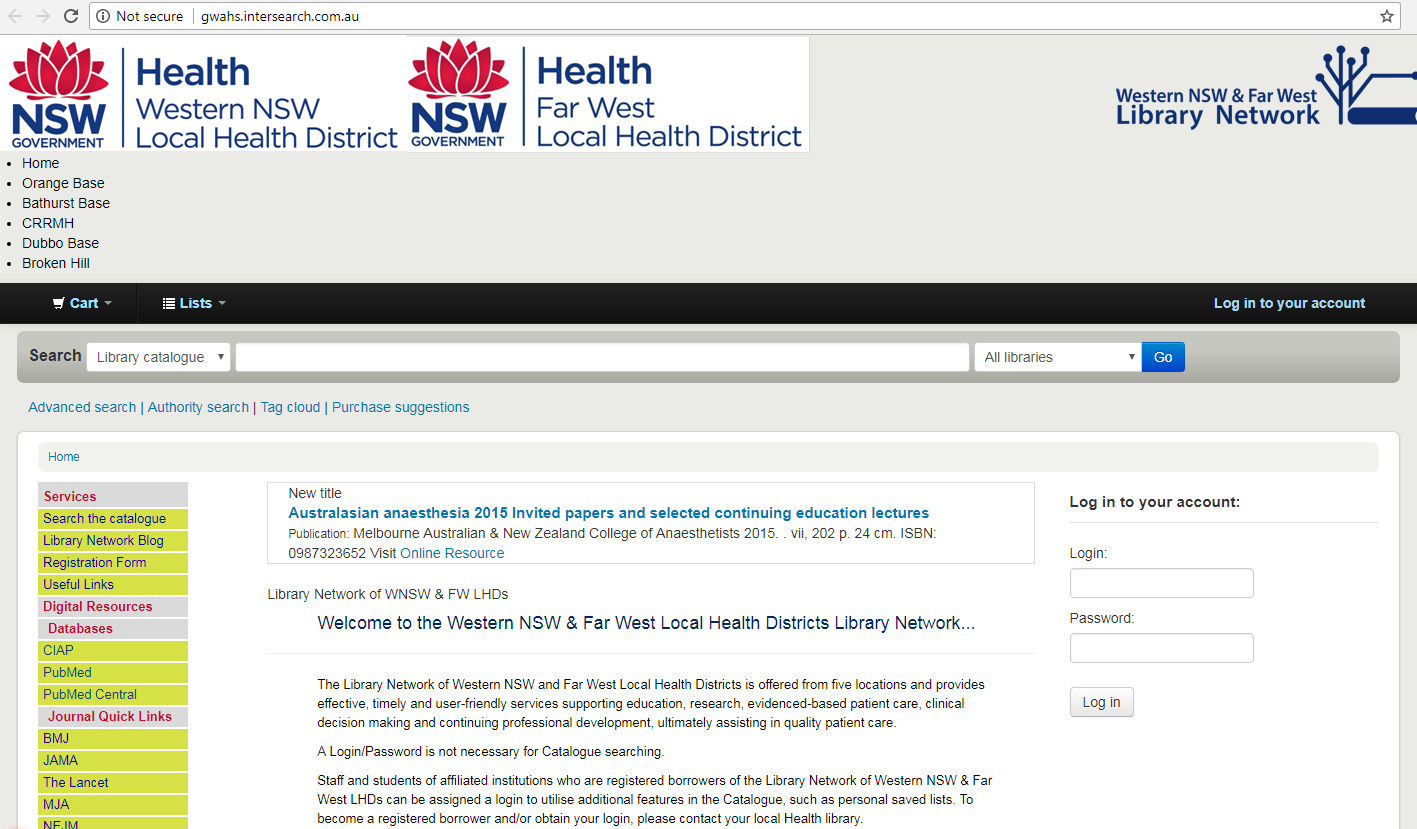Click the main catalogue search text box

click(602, 357)
